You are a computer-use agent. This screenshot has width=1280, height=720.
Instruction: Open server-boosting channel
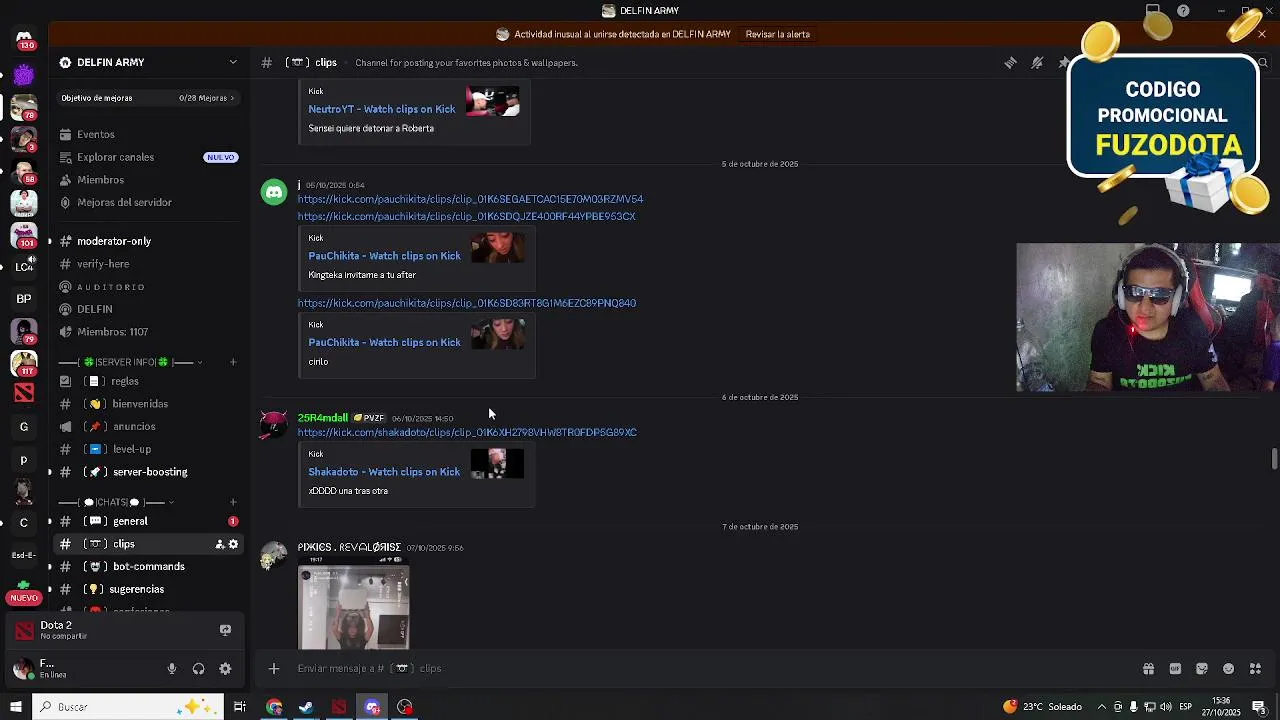tap(148, 472)
